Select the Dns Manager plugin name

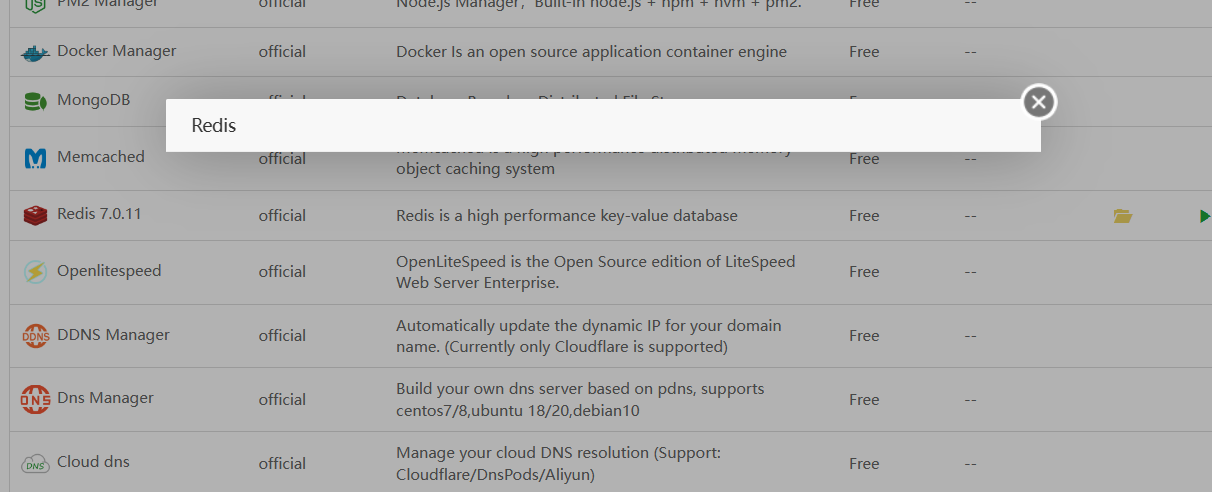(105, 398)
